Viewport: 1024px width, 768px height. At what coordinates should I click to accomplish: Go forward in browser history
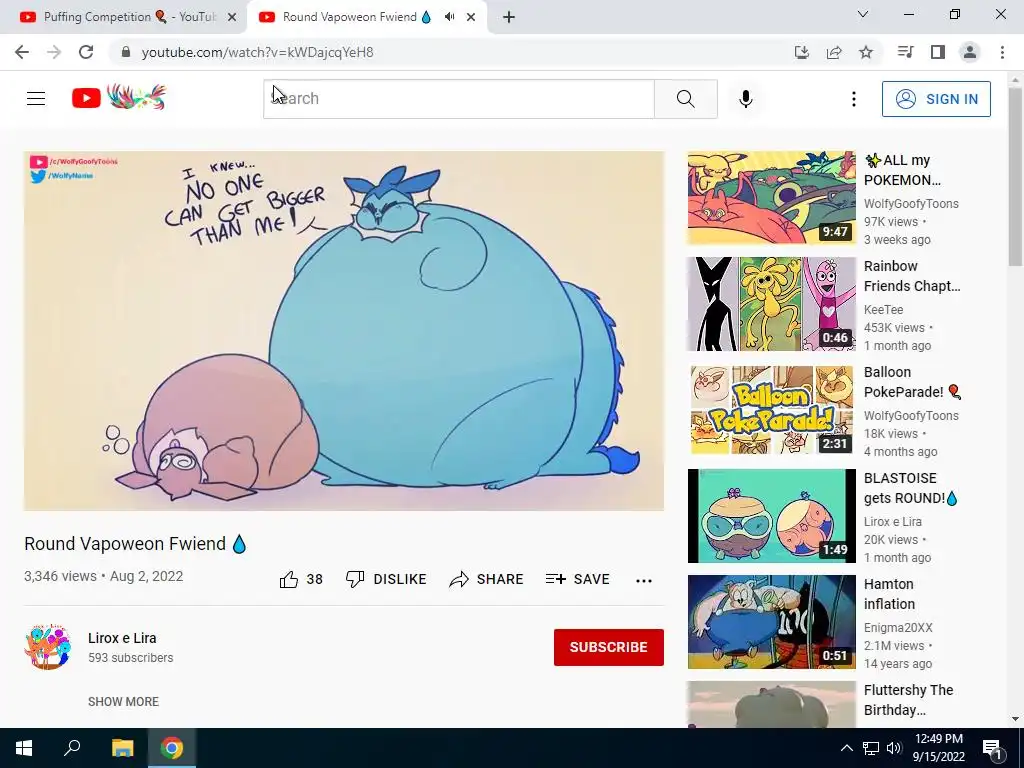pyautogui.click(x=54, y=52)
